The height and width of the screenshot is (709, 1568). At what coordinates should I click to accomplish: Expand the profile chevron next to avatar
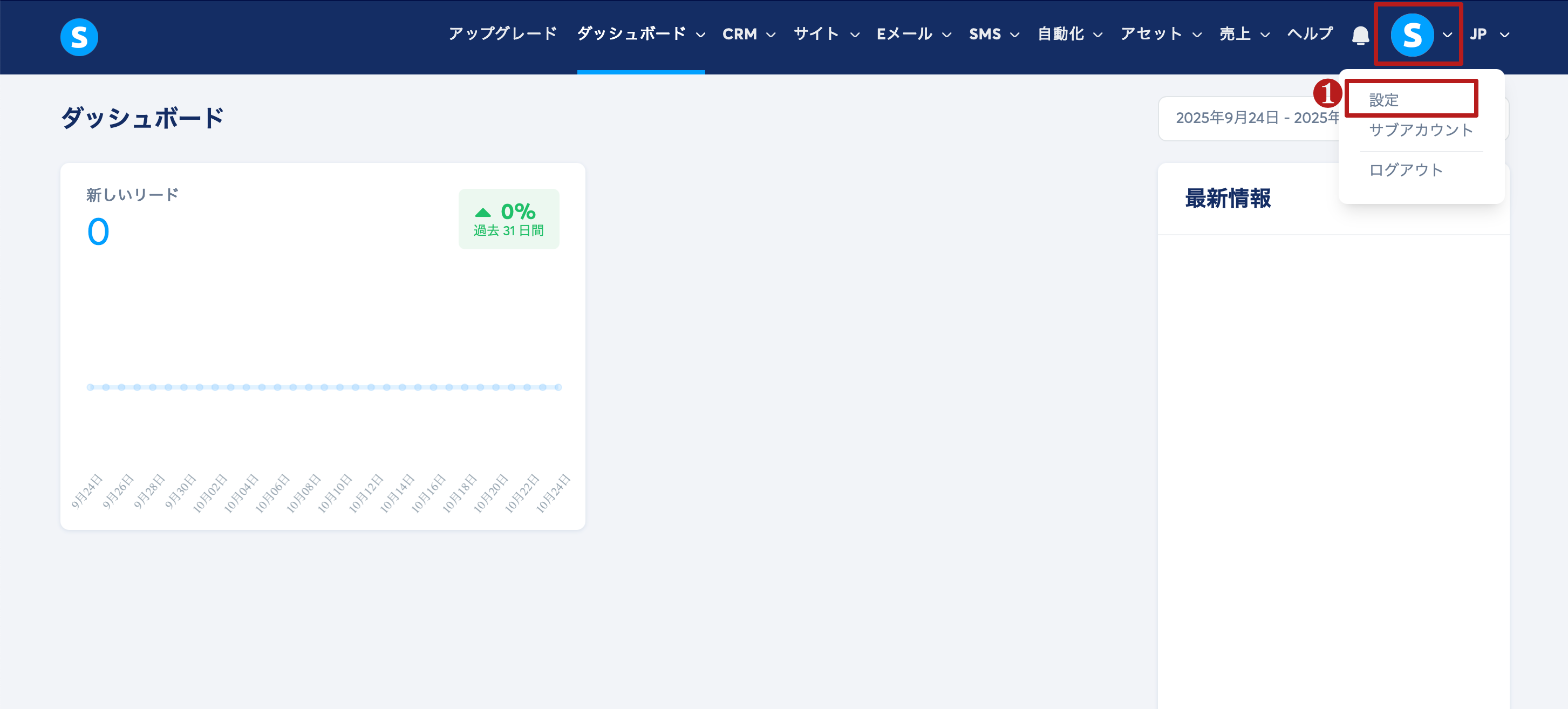point(1448,35)
